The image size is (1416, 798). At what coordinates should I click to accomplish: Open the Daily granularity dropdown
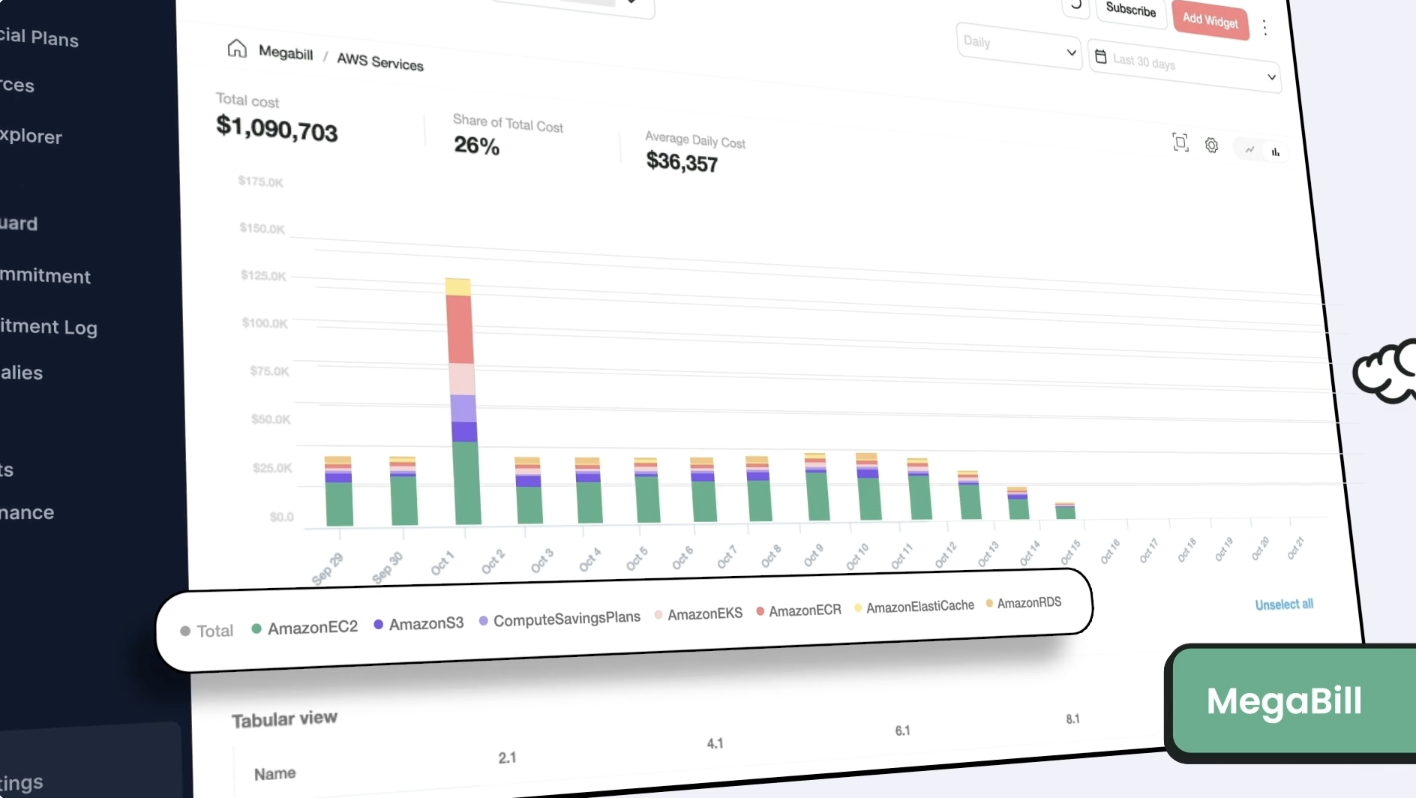click(x=1018, y=45)
